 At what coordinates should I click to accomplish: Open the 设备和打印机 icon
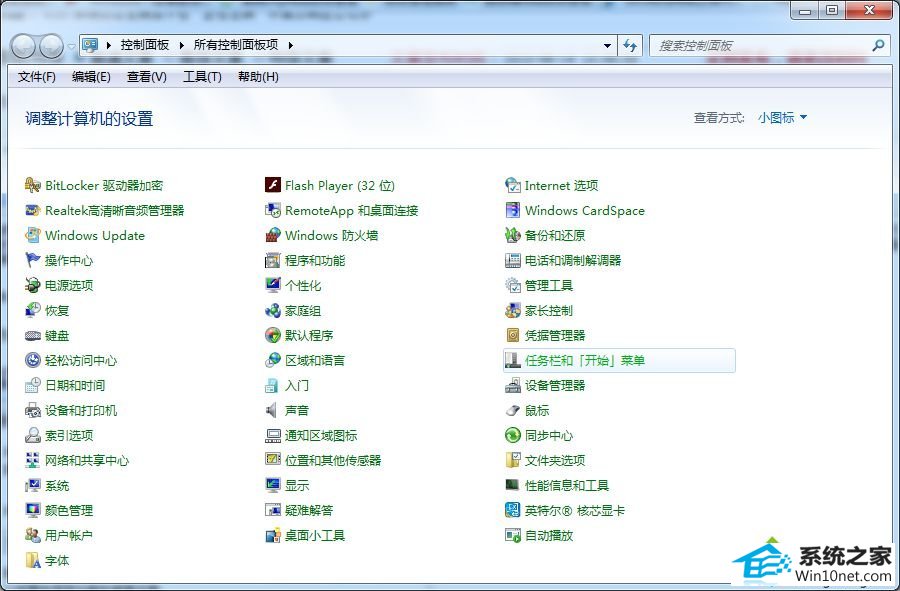coord(33,410)
